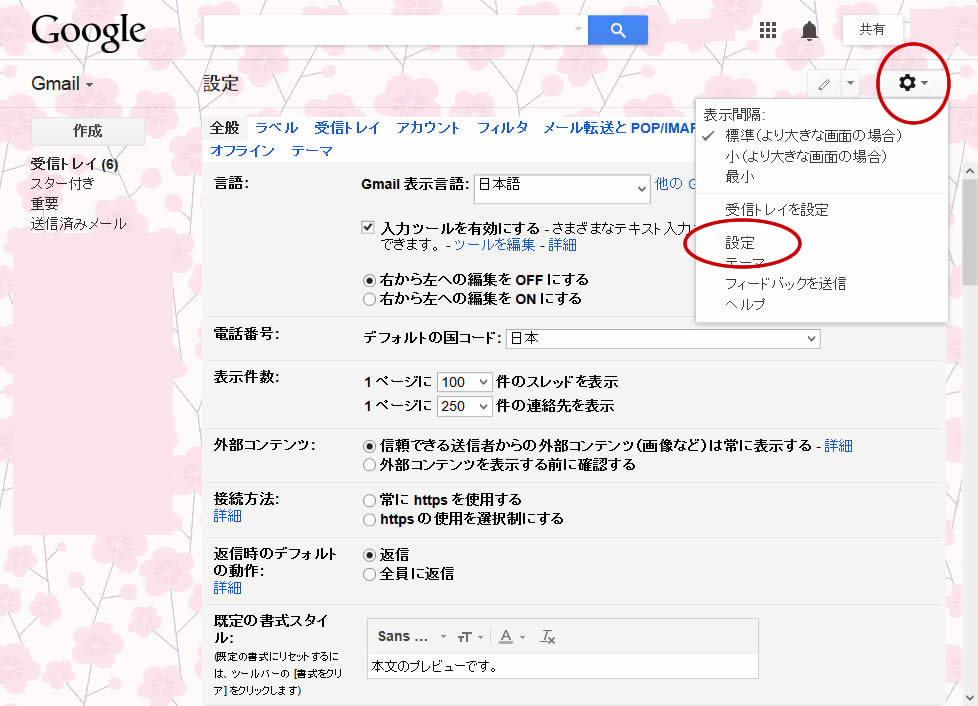Click the 作成 compose button

[x=88, y=131]
